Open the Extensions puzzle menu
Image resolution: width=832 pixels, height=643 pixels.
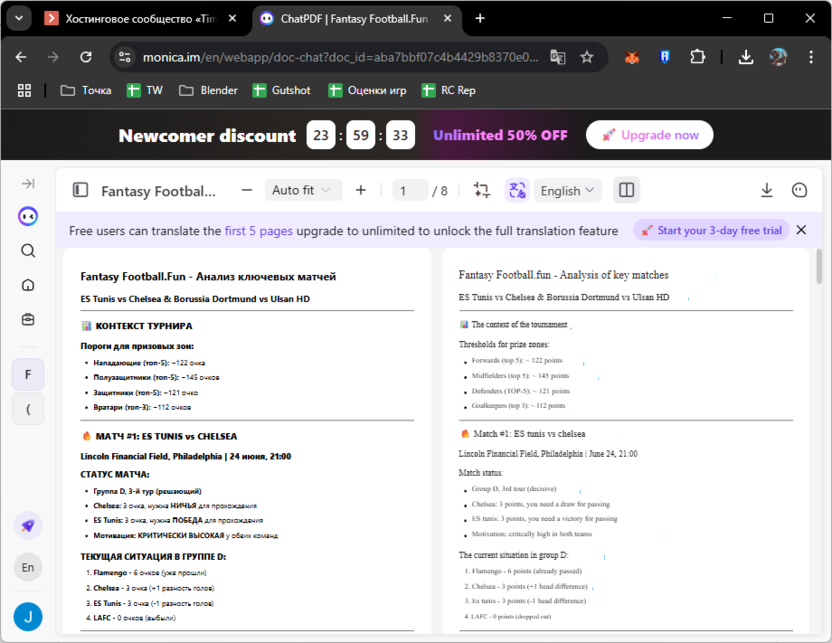coord(697,57)
